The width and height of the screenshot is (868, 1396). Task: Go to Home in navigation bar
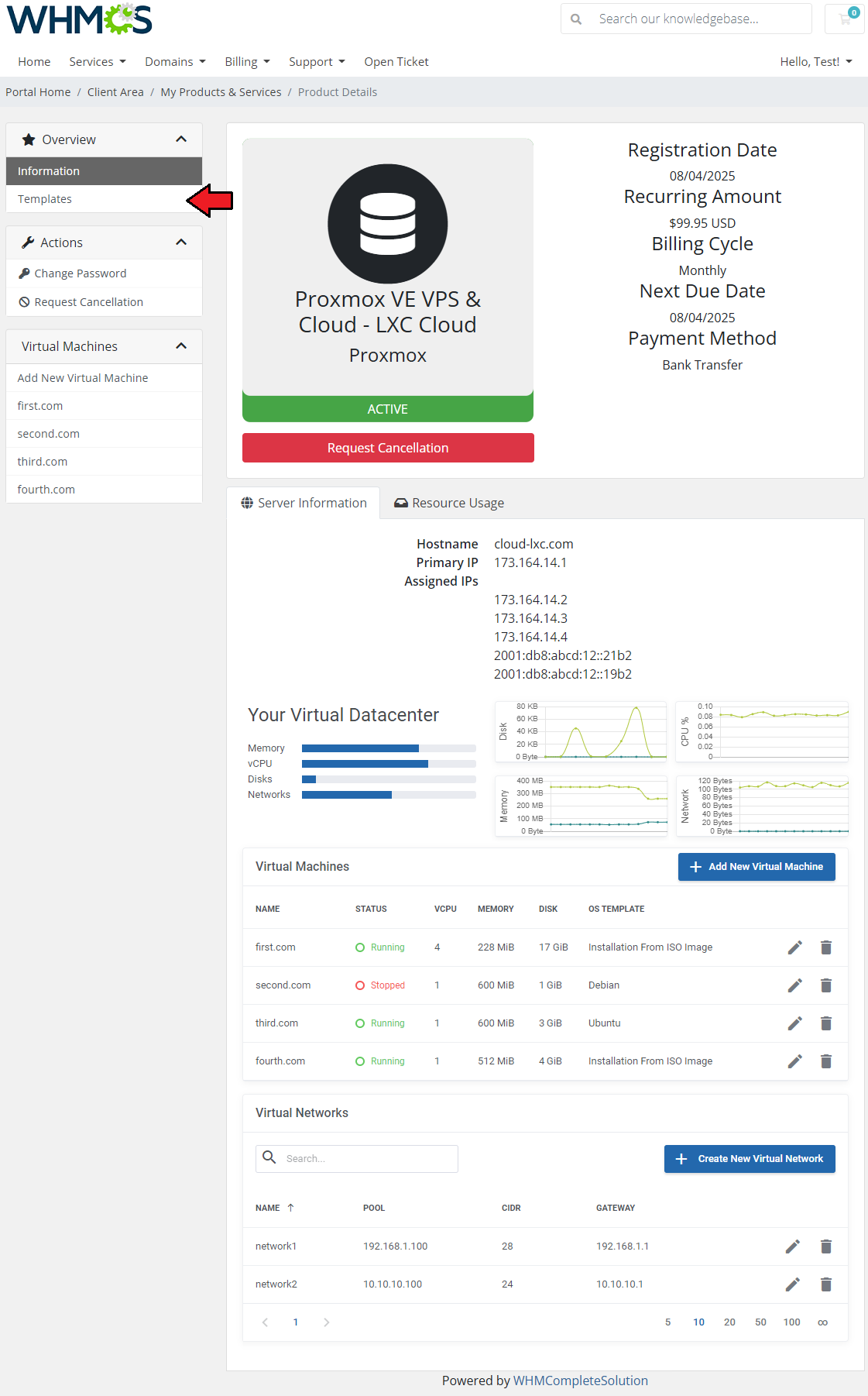coord(34,62)
